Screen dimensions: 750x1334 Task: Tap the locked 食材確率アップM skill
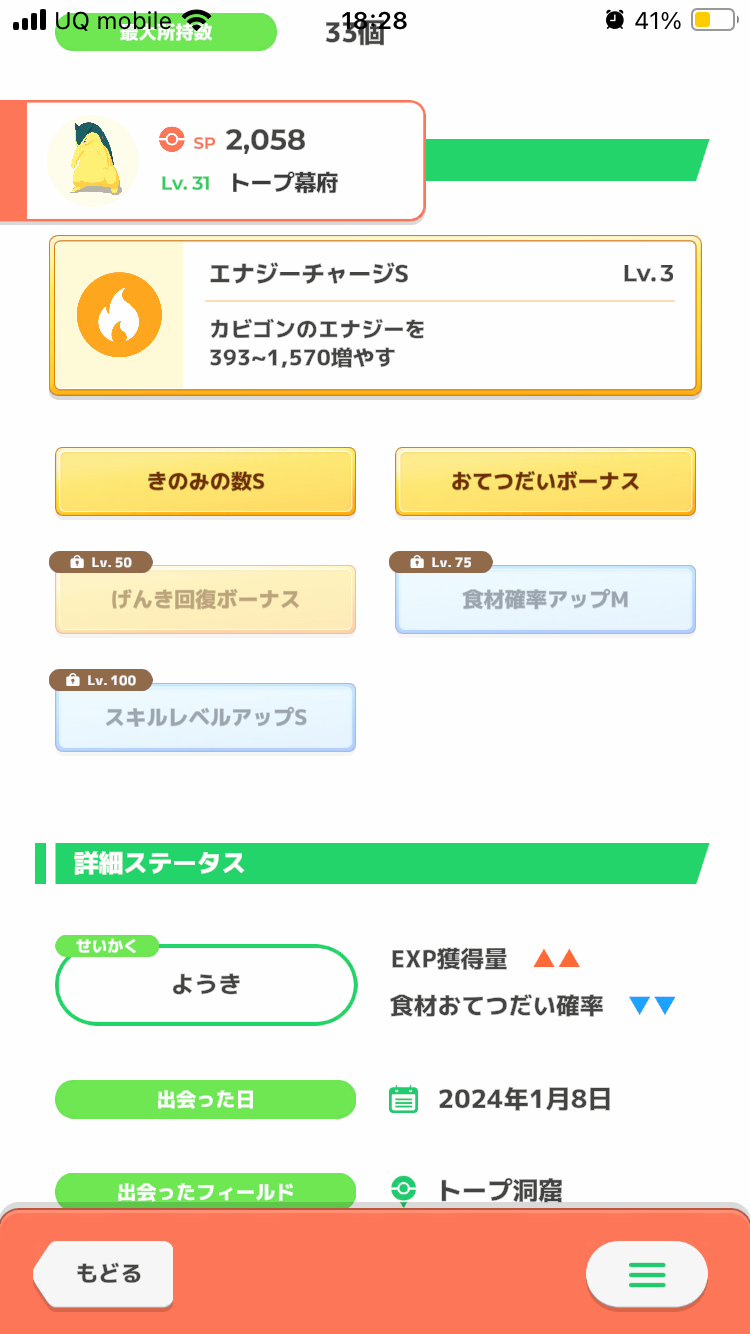click(x=545, y=600)
